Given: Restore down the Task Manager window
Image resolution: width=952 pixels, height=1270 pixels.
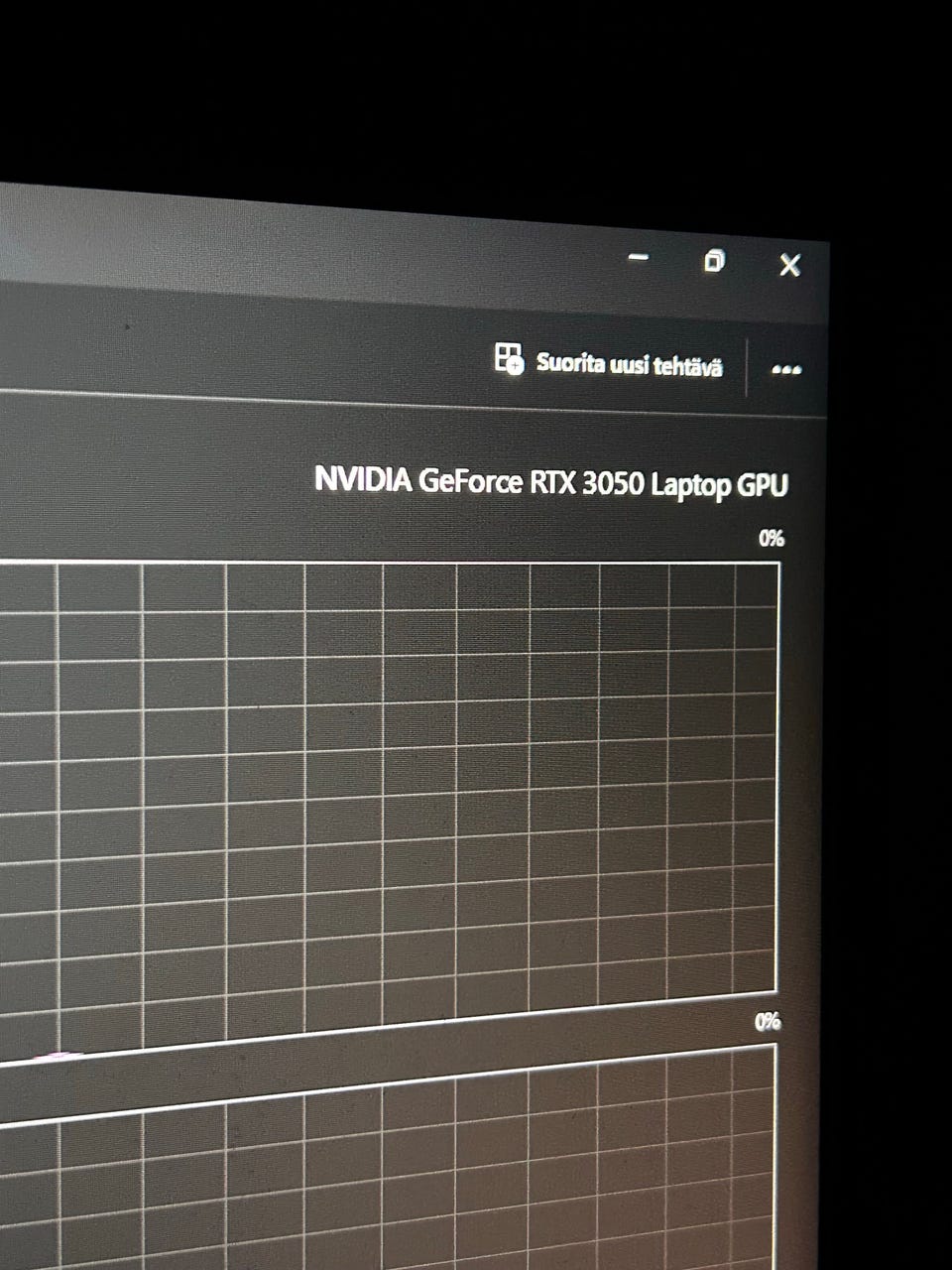Looking at the screenshot, I should [713, 261].
